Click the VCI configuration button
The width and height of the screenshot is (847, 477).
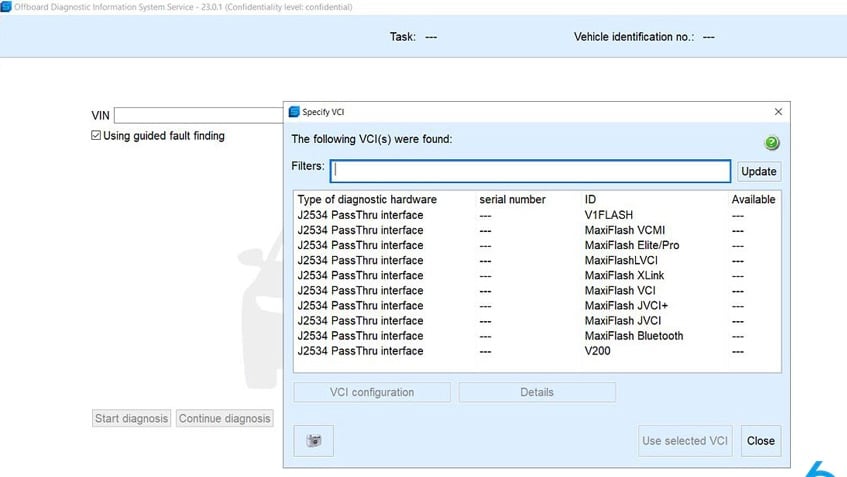372,392
